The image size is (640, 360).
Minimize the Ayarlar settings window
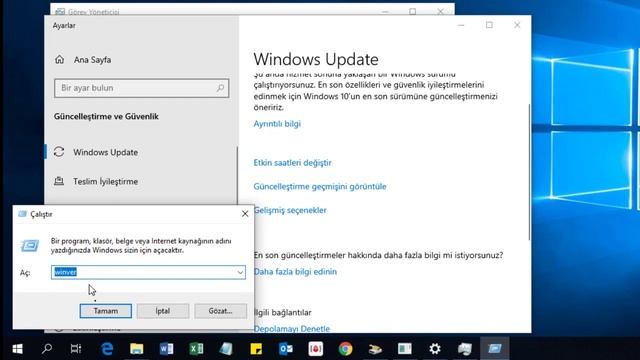[x=461, y=25]
